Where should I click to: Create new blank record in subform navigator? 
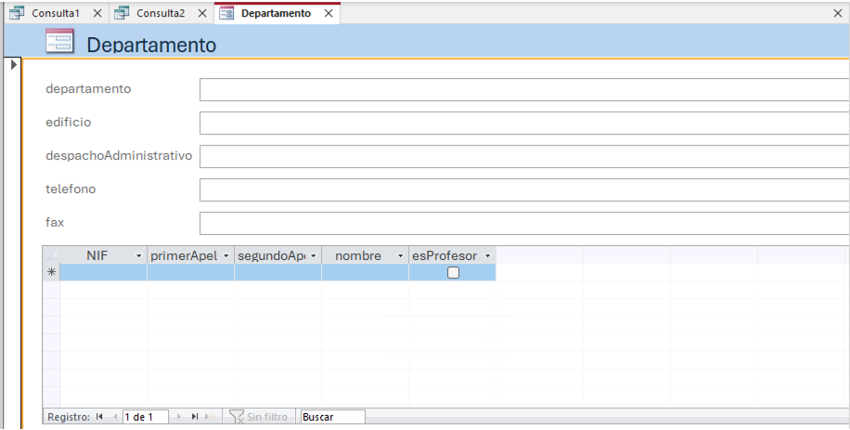210,416
